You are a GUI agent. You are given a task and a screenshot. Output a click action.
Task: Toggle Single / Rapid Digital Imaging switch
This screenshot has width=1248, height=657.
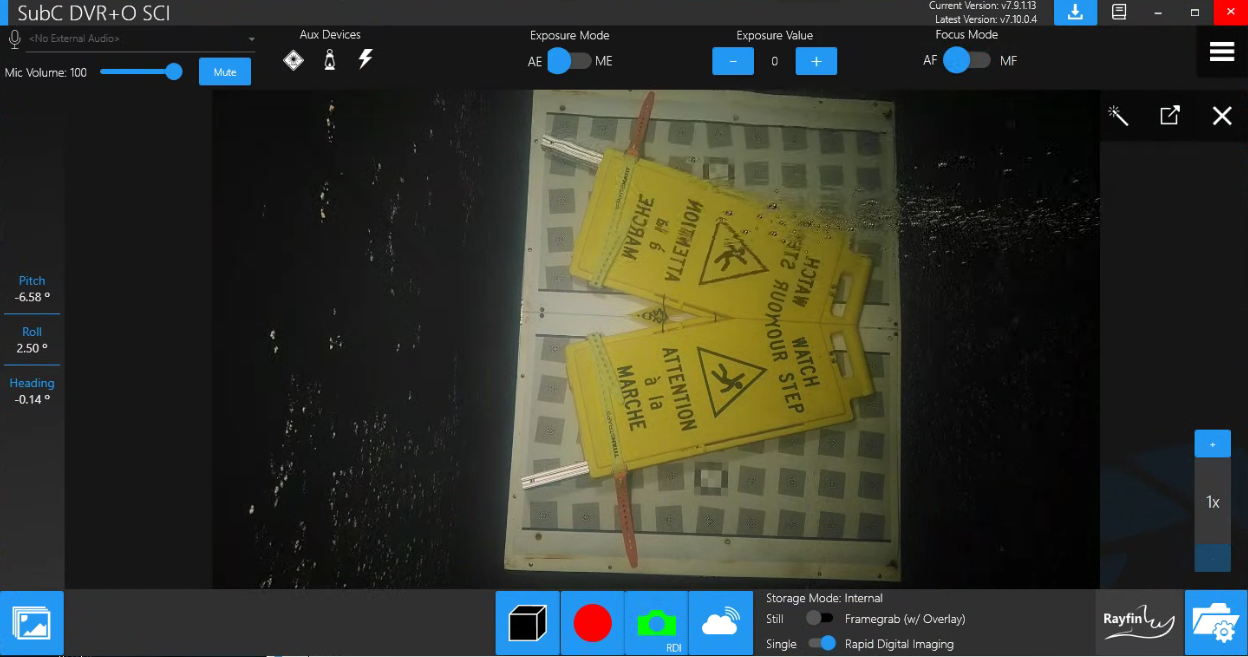[x=822, y=644]
